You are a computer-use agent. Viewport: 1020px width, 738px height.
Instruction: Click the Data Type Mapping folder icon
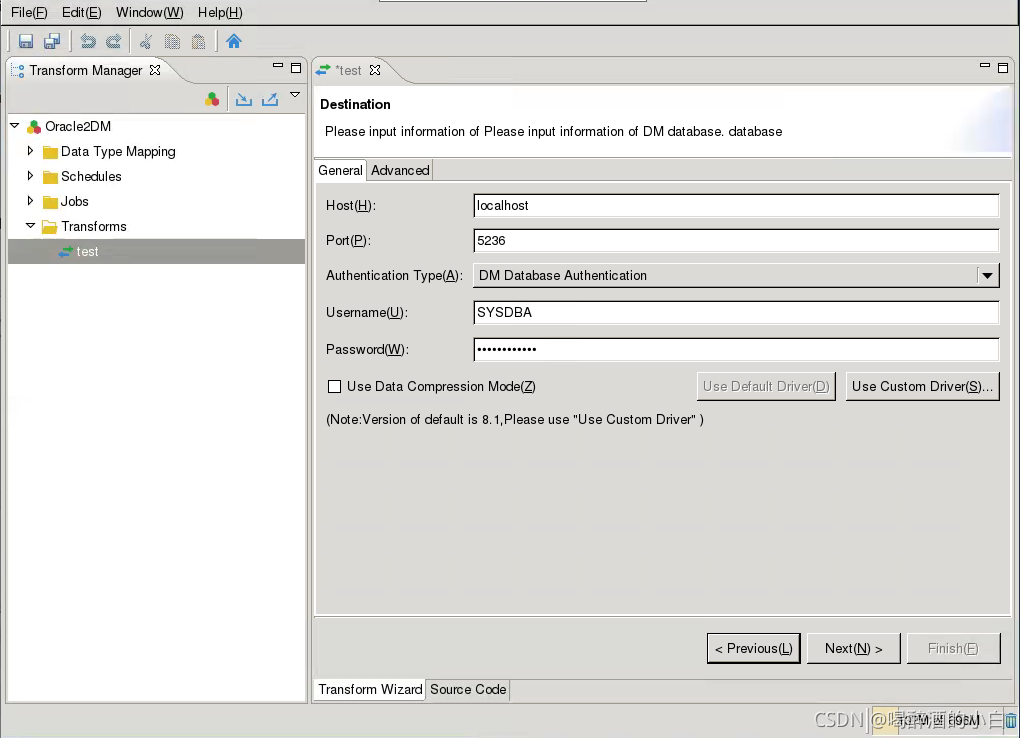[x=50, y=152]
